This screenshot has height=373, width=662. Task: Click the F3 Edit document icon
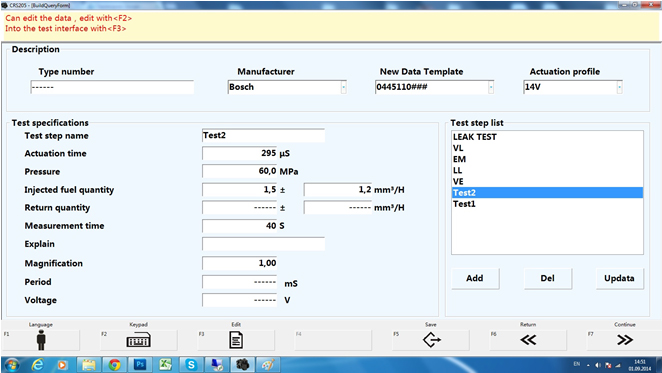pos(236,340)
